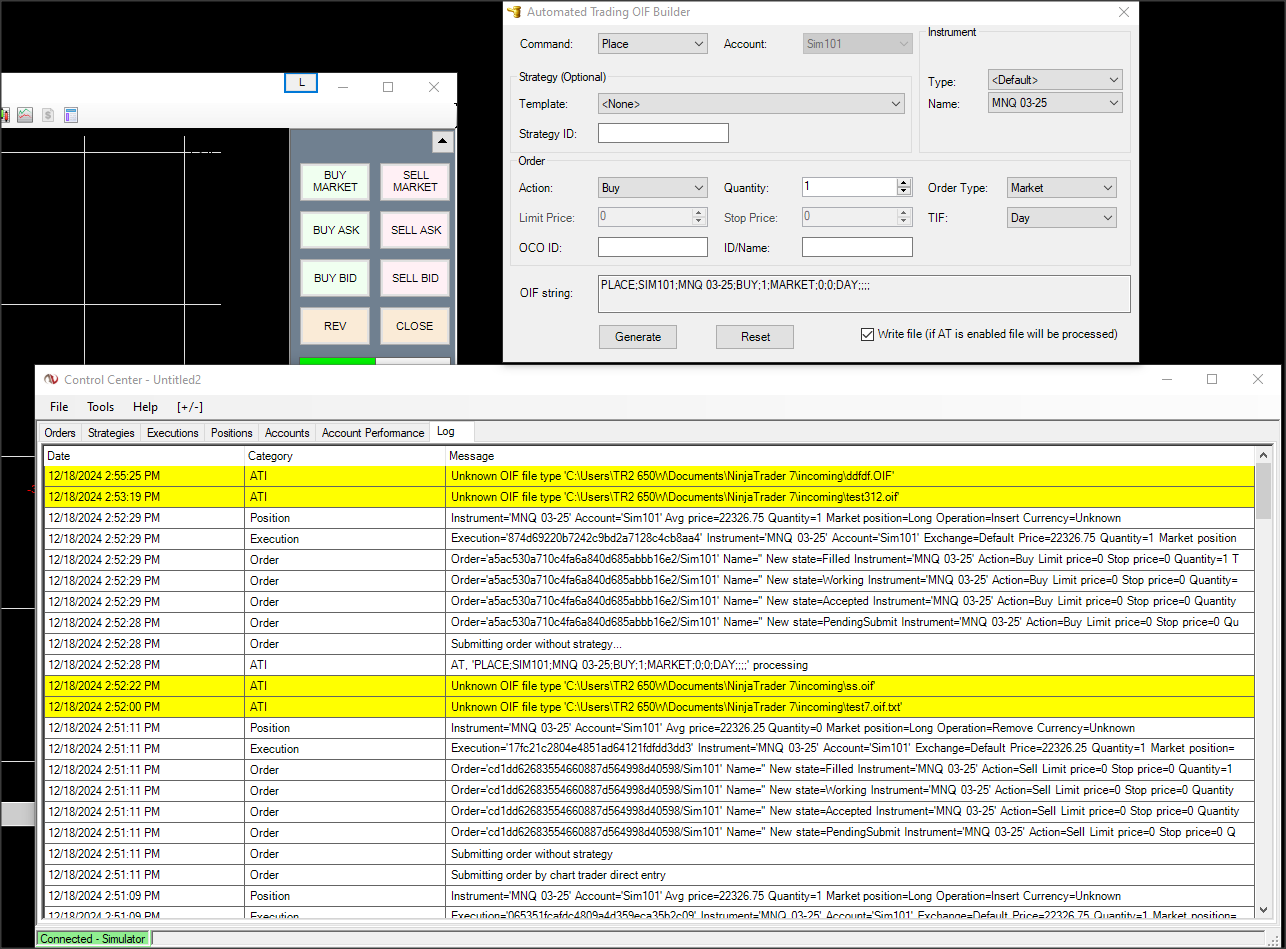Toggle the Write file checkbox
Viewport: 1286px width, 949px height.
click(867, 334)
